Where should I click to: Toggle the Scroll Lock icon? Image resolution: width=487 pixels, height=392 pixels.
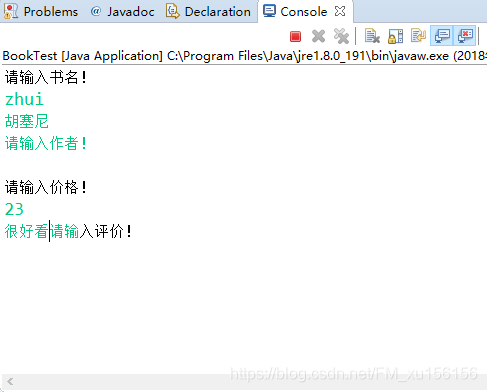[x=395, y=36]
